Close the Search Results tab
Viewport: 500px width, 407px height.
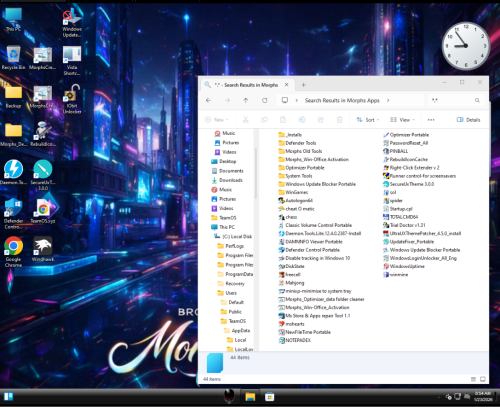(x=286, y=85)
